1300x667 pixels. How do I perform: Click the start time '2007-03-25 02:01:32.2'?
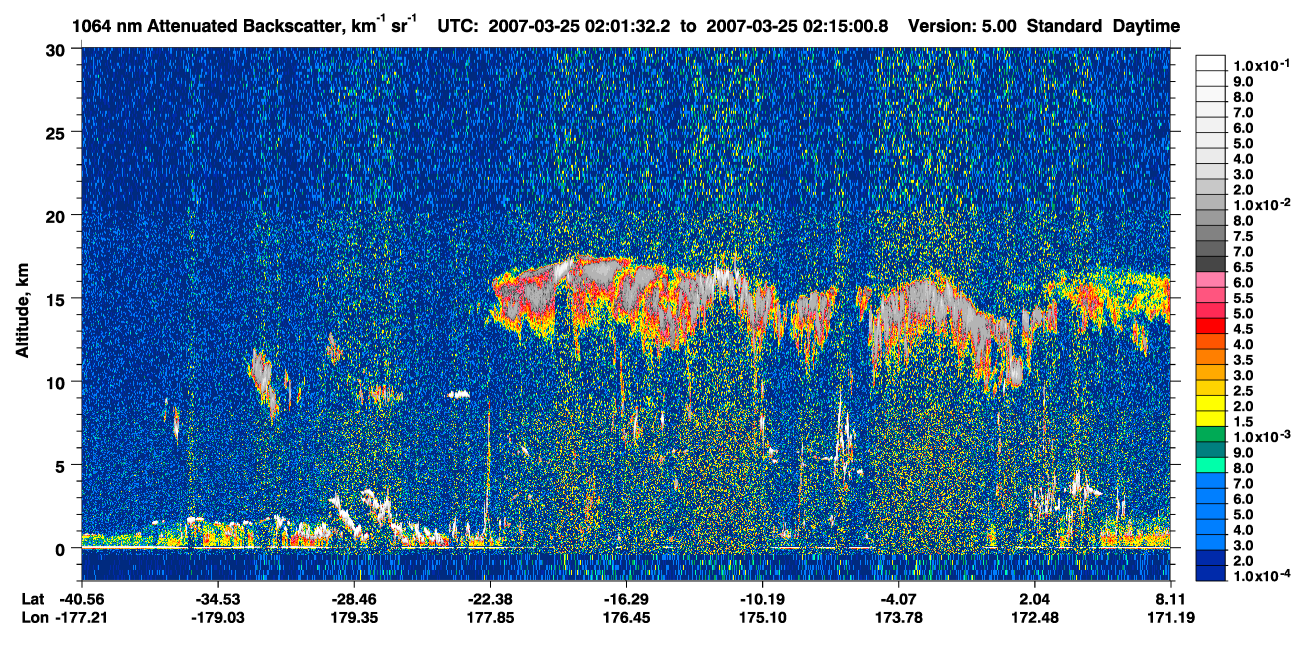click(x=580, y=26)
